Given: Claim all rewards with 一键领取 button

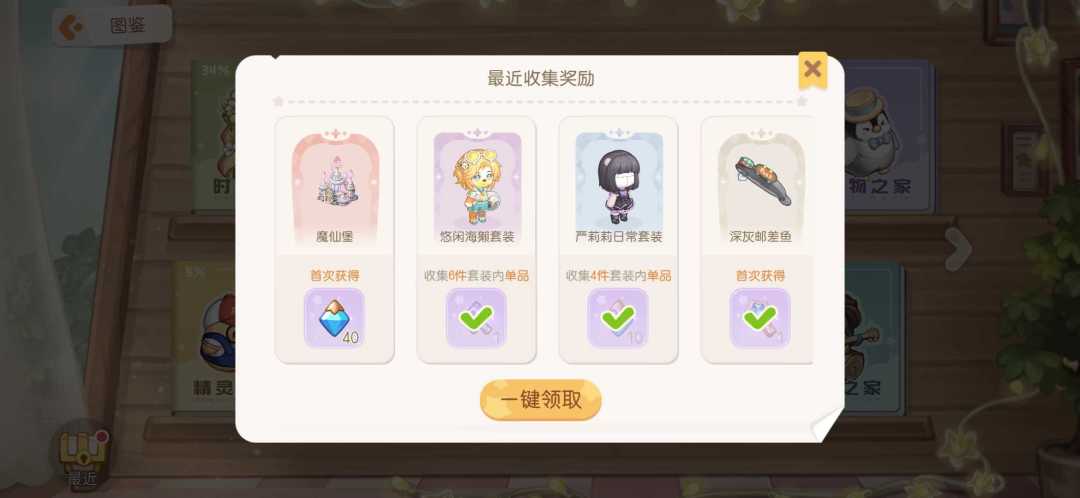Looking at the screenshot, I should tap(541, 400).
